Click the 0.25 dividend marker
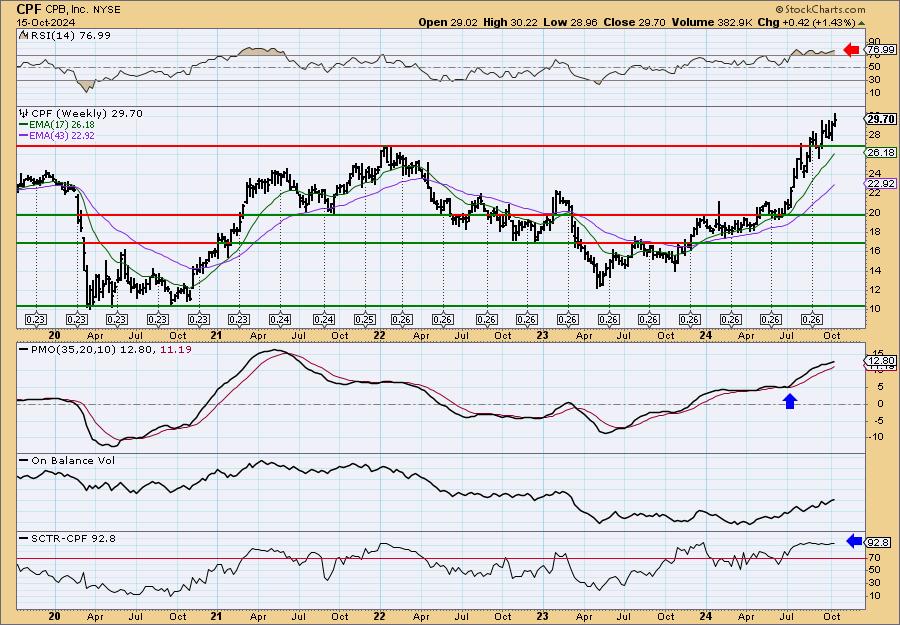Image resolution: width=900 pixels, height=625 pixels. (x=365, y=320)
